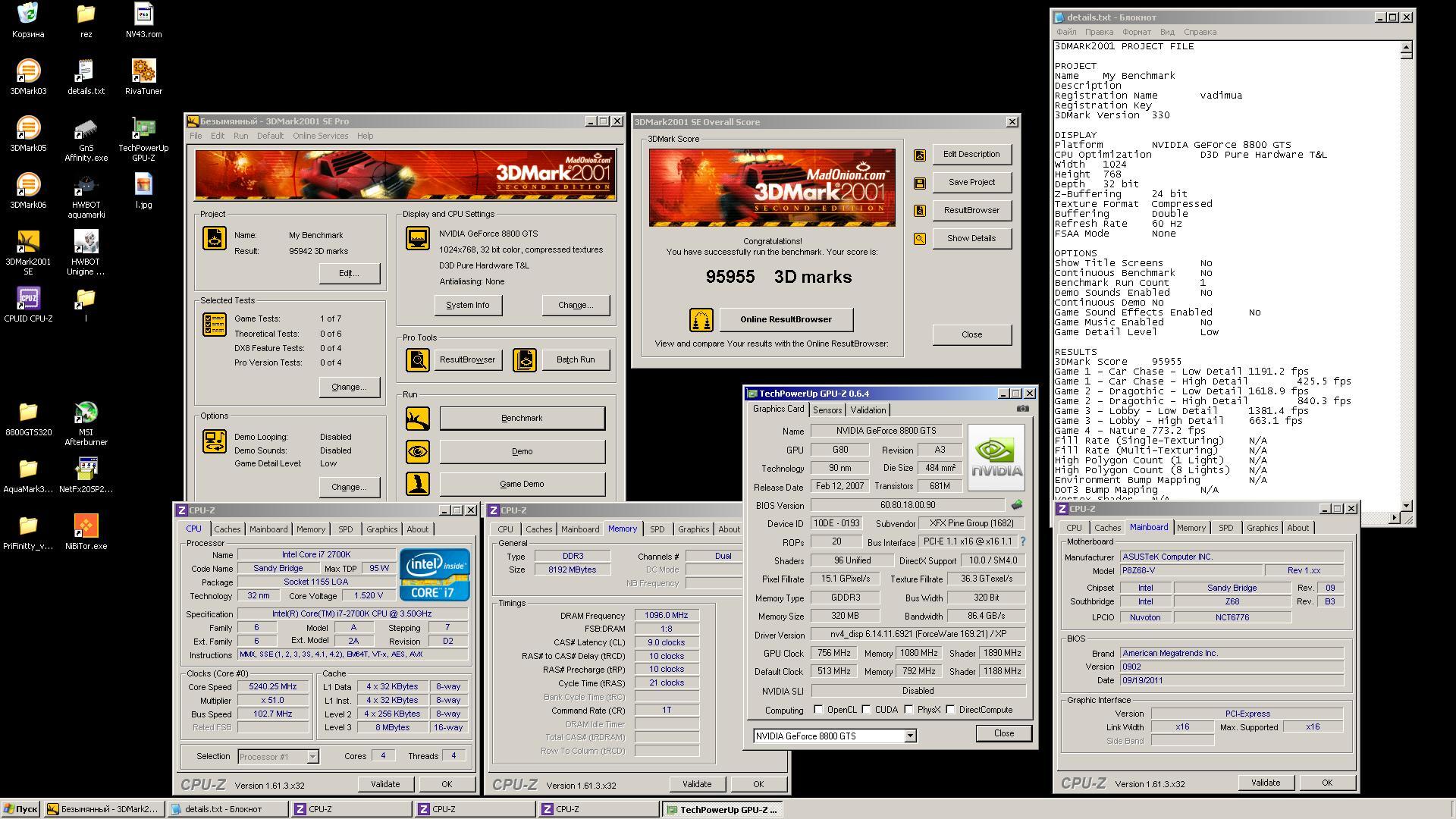Launch the 3DMark06 shortcut
The height and width of the screenshot is (819, 1456).
28,191
